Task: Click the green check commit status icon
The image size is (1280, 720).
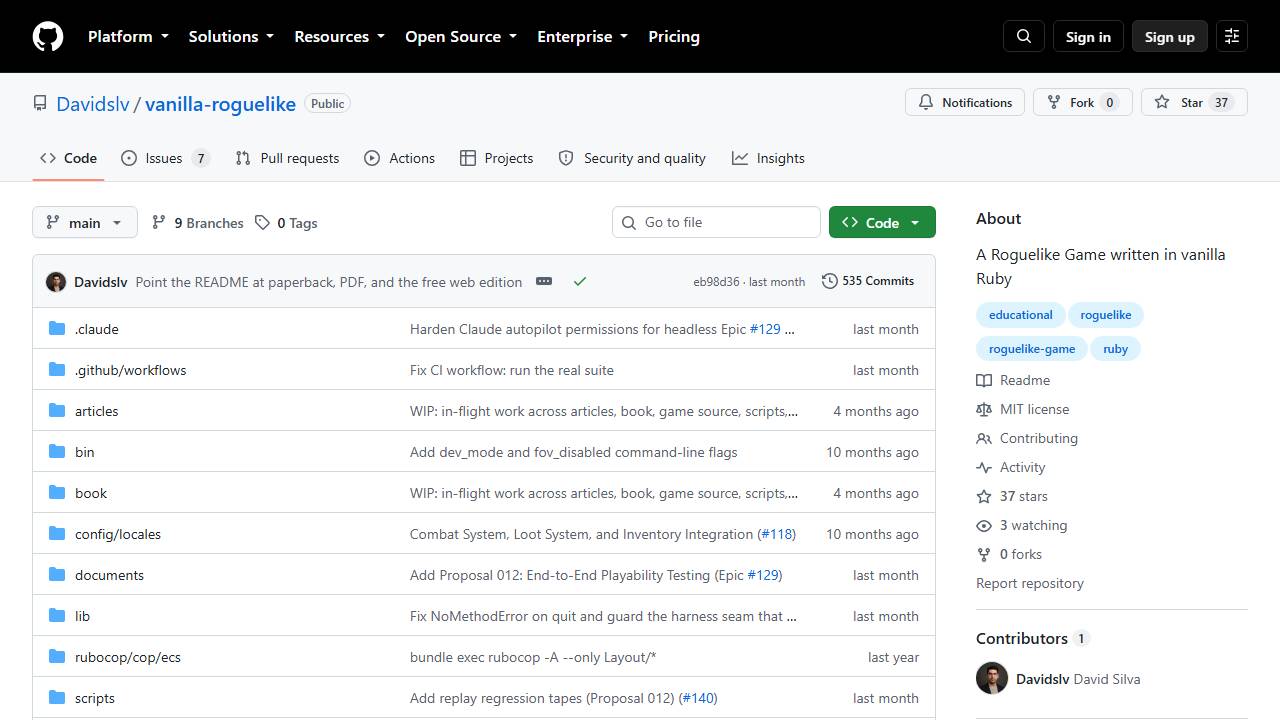Action: [x=579, y=282]
